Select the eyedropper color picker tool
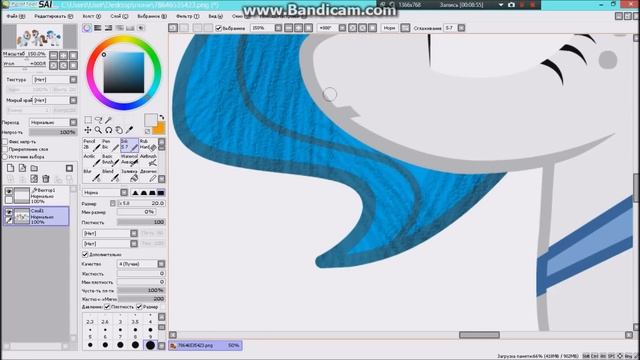 tap(129, 130)
